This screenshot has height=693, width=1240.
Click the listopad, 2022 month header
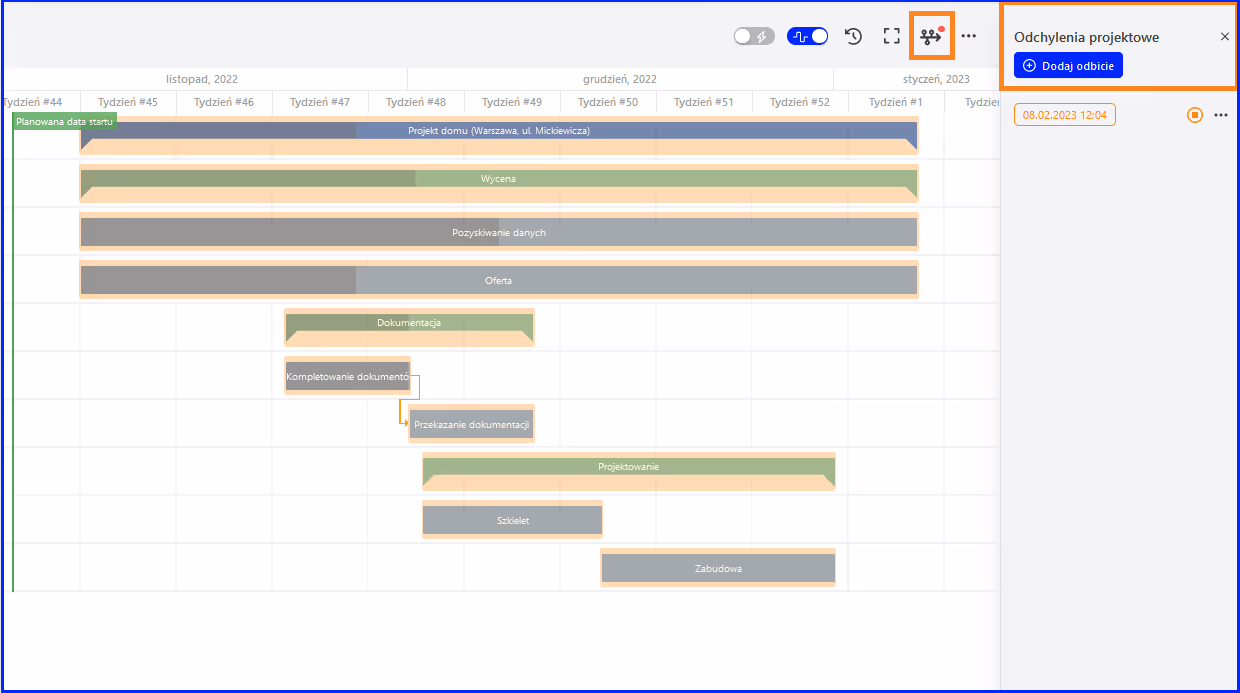click(202, 79)
